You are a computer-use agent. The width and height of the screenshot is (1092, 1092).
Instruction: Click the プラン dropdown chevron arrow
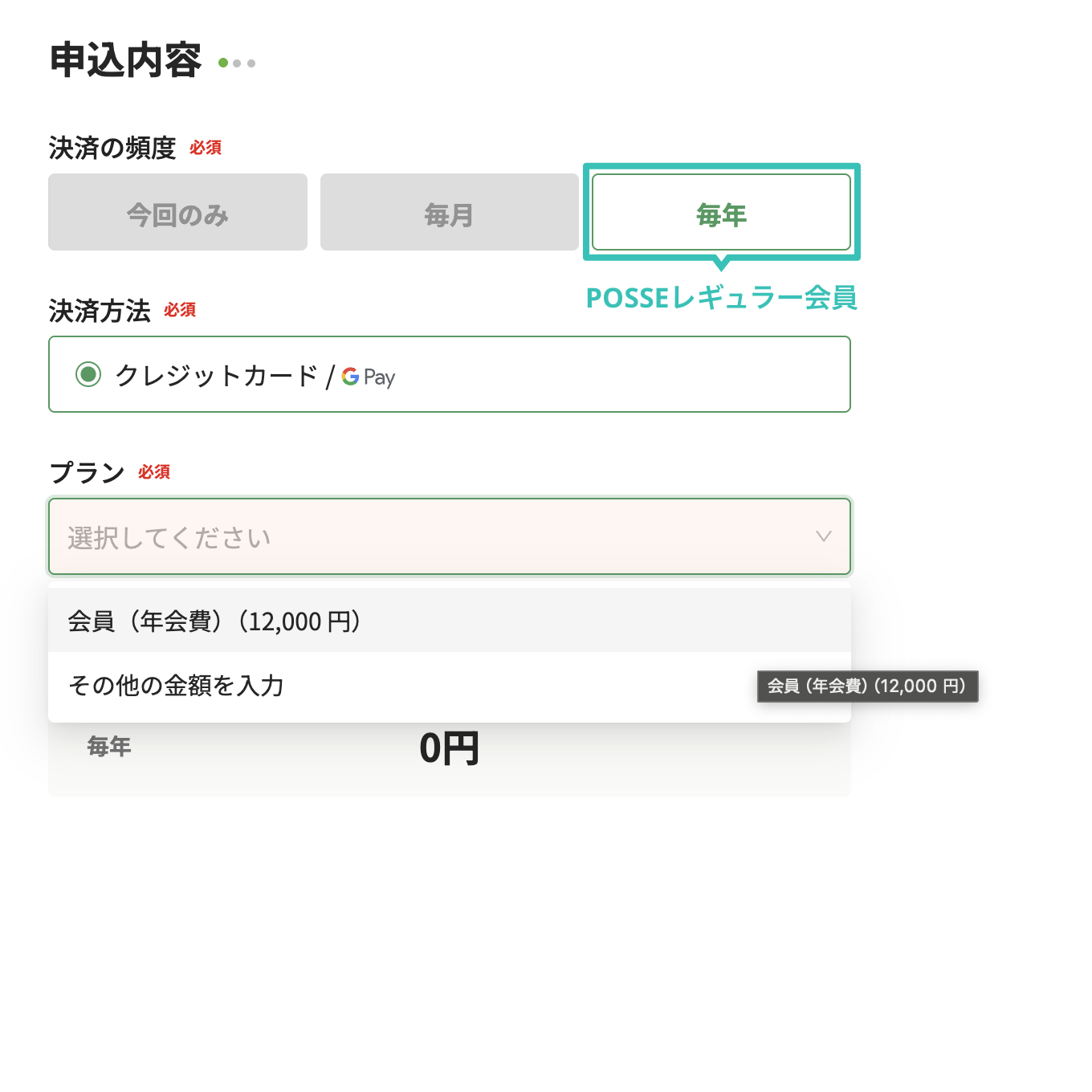click(x=823, y=536)
